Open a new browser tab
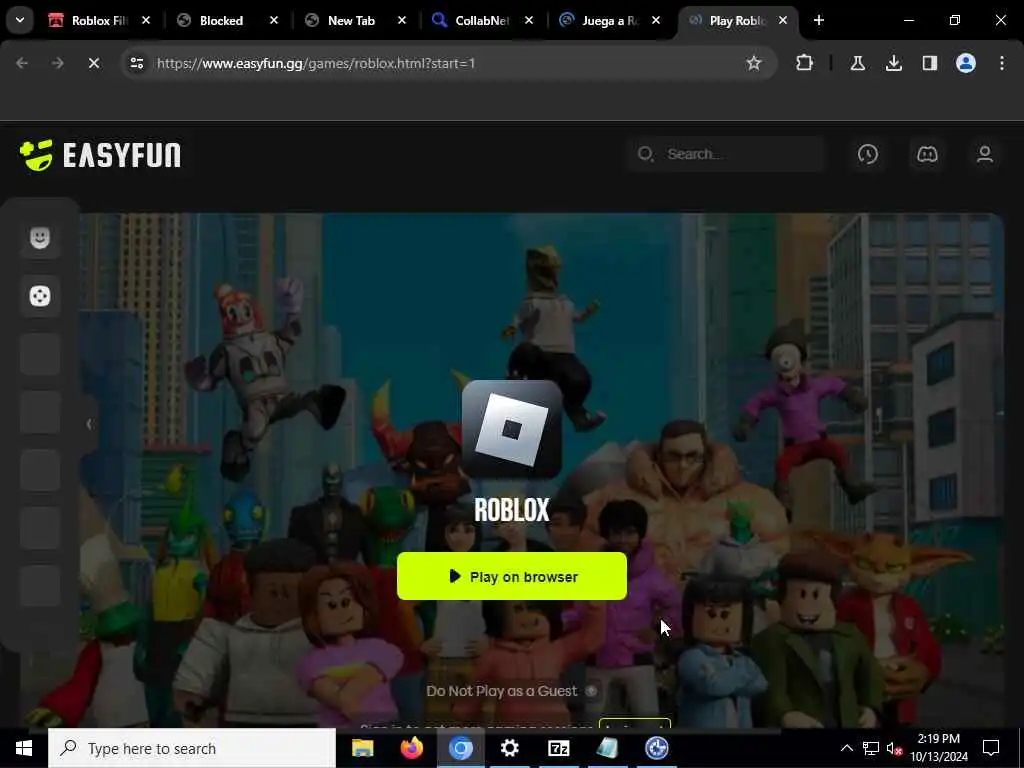 coord(819,20)
